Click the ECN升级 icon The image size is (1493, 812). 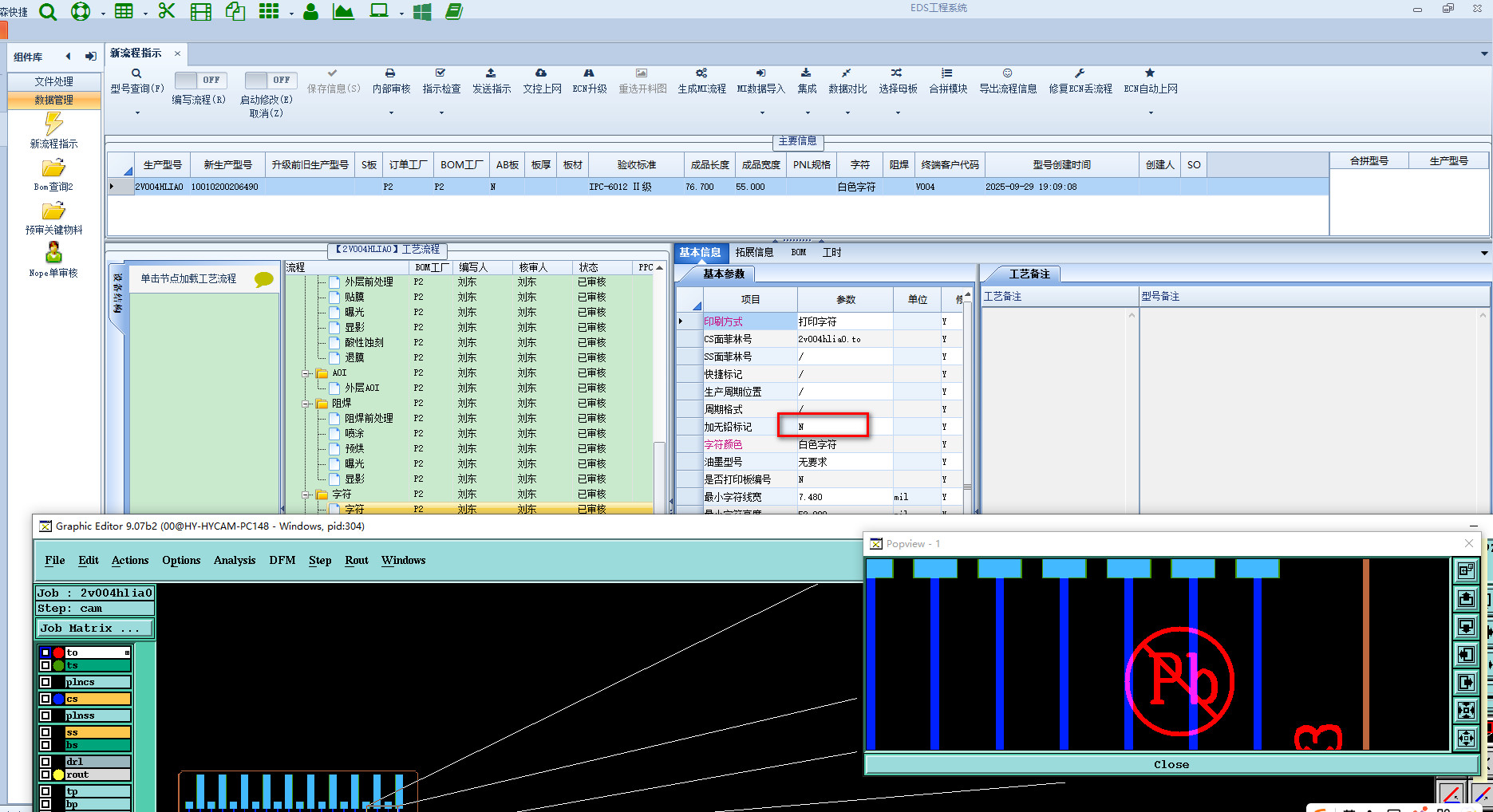589,73
